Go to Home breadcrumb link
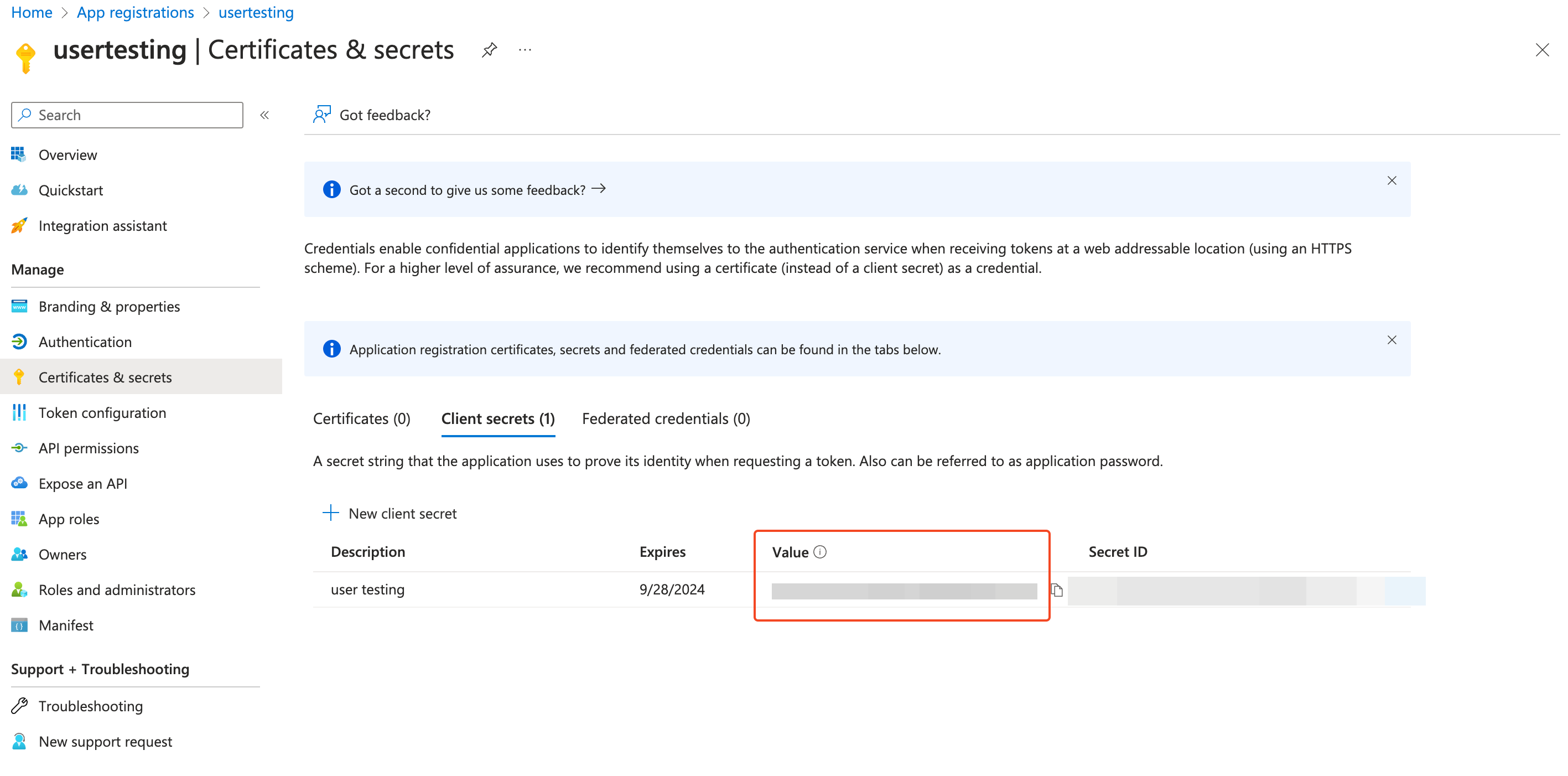 [x=32, y=12]
